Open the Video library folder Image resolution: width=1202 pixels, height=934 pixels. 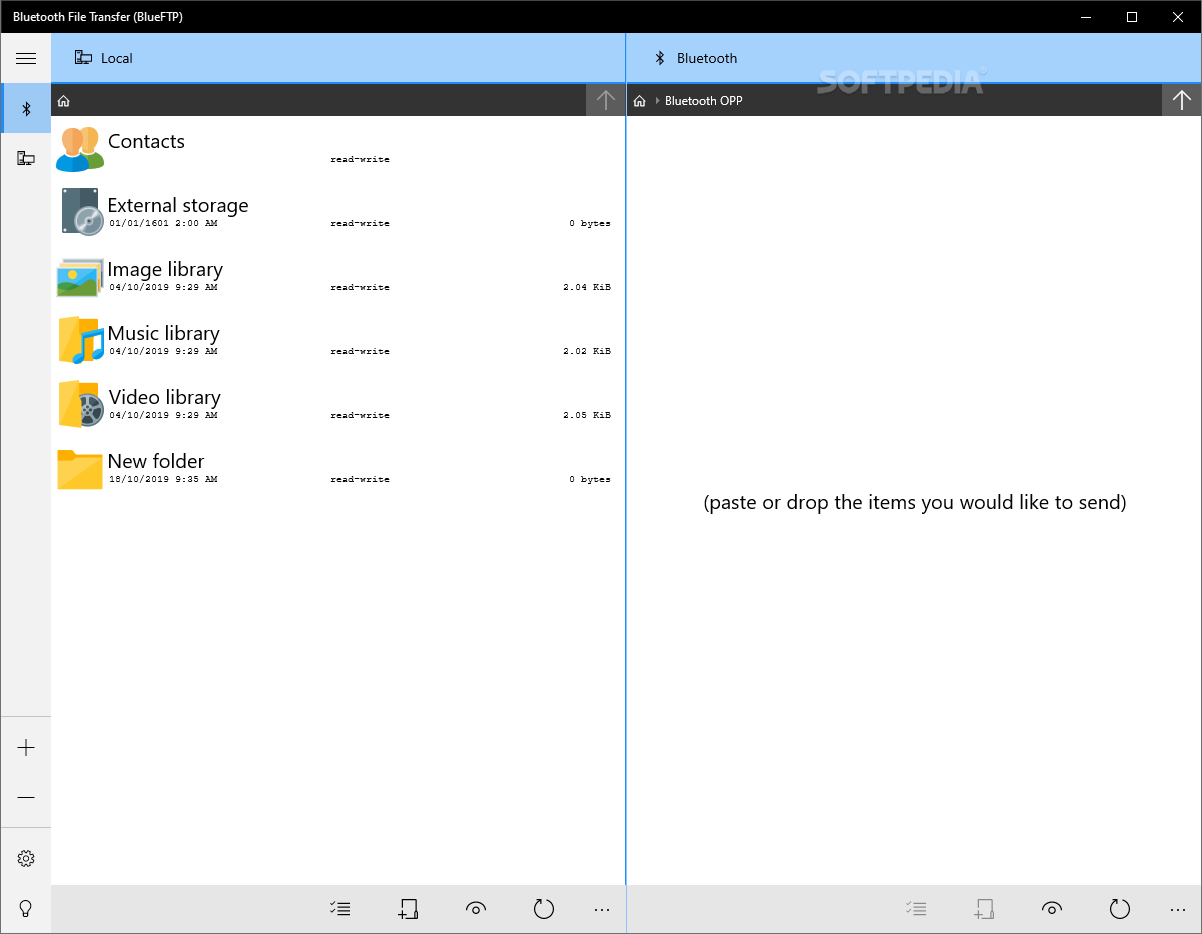[338, 404]
